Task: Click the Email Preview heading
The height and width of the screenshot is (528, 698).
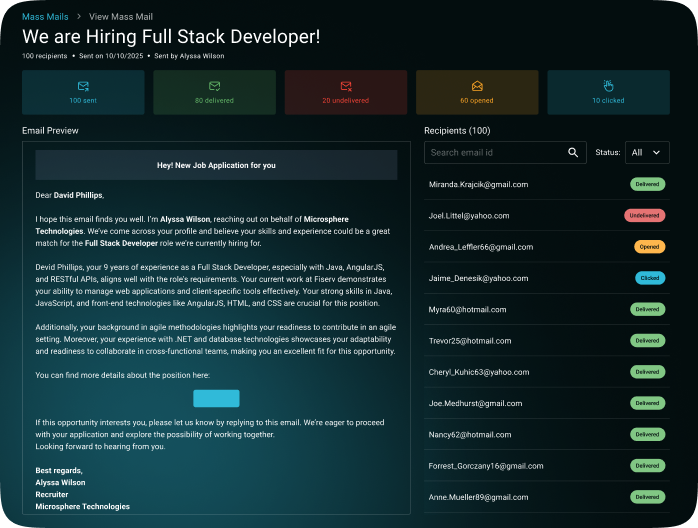Action: pos(50,130)
